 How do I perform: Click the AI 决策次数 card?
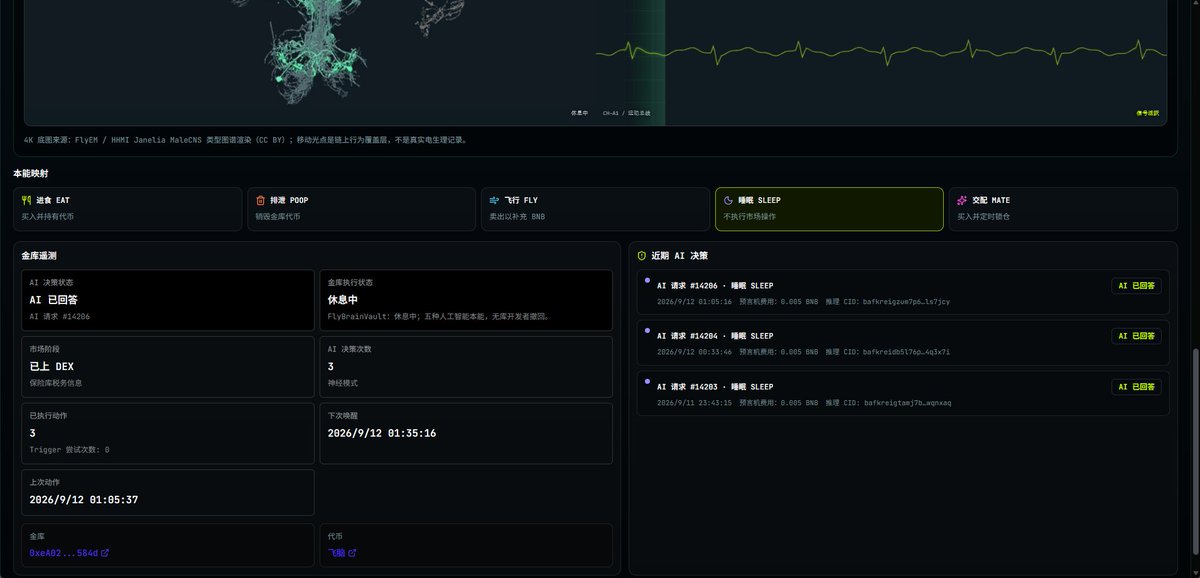click(466, 366)
